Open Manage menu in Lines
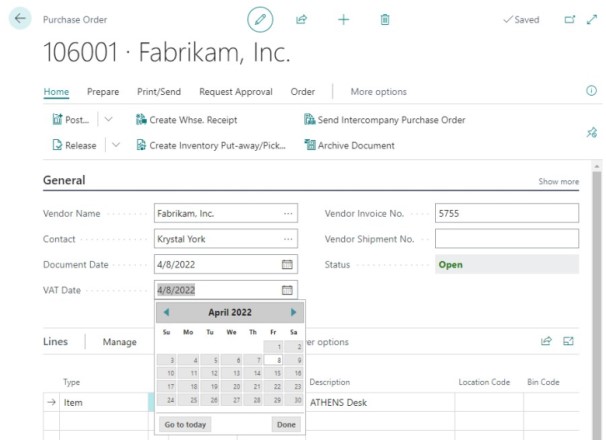 119,342
